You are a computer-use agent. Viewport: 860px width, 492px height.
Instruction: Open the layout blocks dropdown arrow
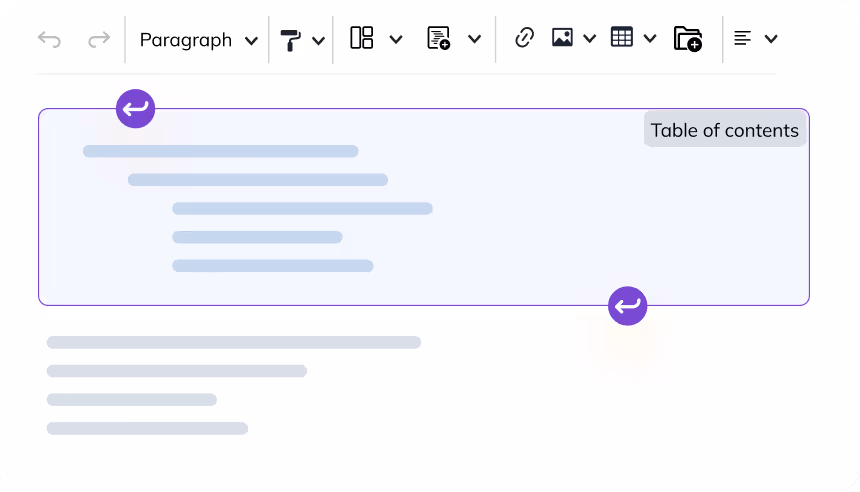pyautogui.click(x=395, y=40)
